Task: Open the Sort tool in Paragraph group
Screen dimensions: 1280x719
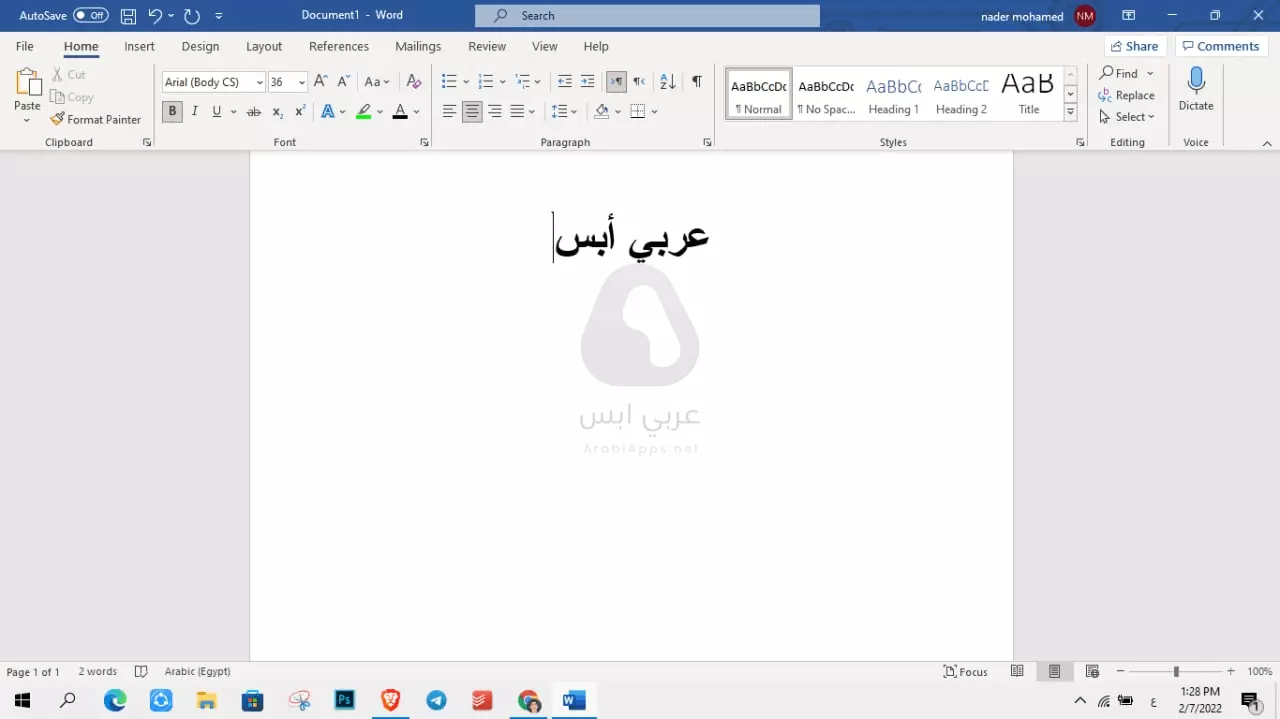Action: click(x=666, y=81)
